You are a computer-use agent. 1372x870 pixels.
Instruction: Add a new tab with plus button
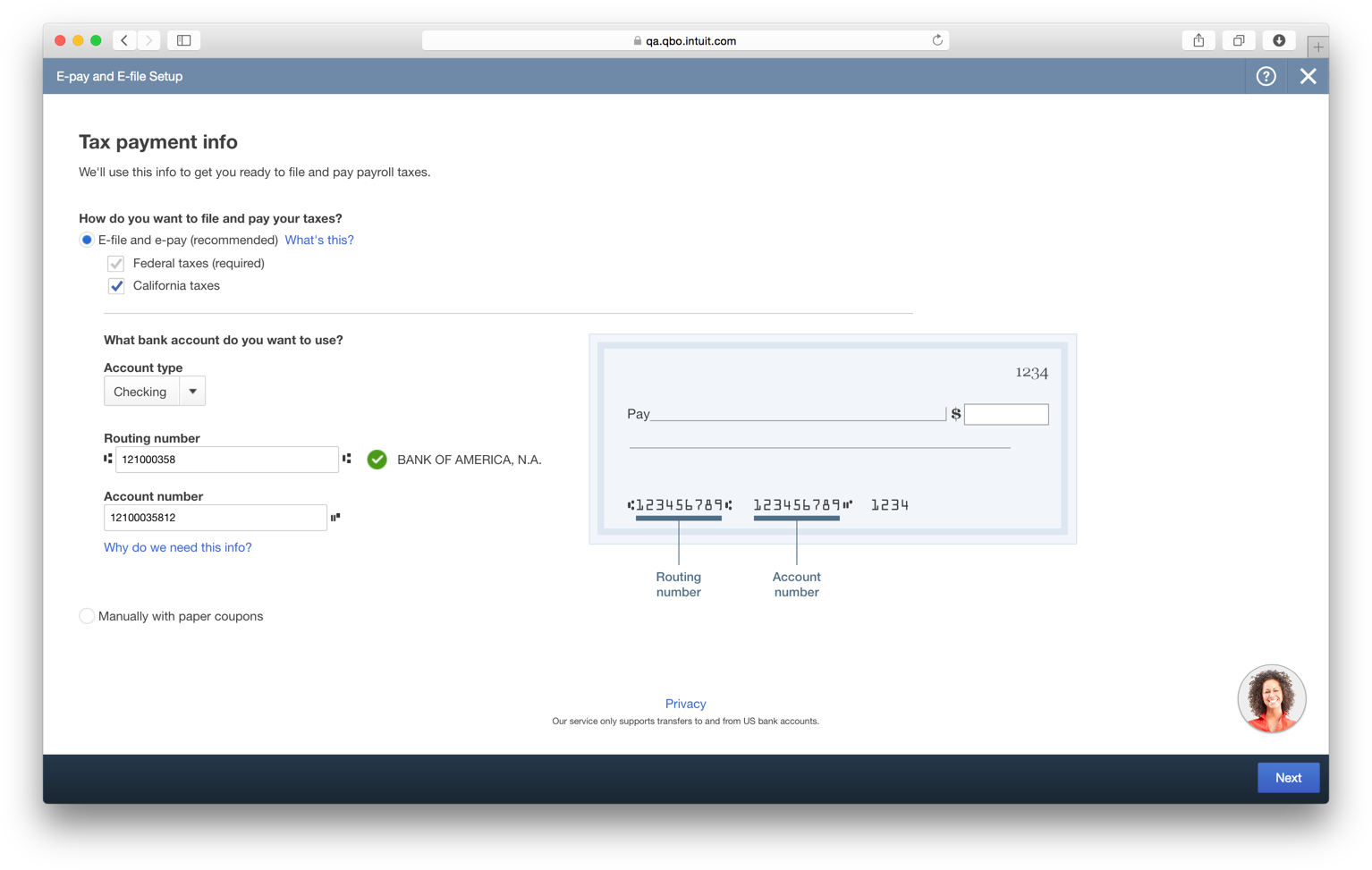(1317, 46)
